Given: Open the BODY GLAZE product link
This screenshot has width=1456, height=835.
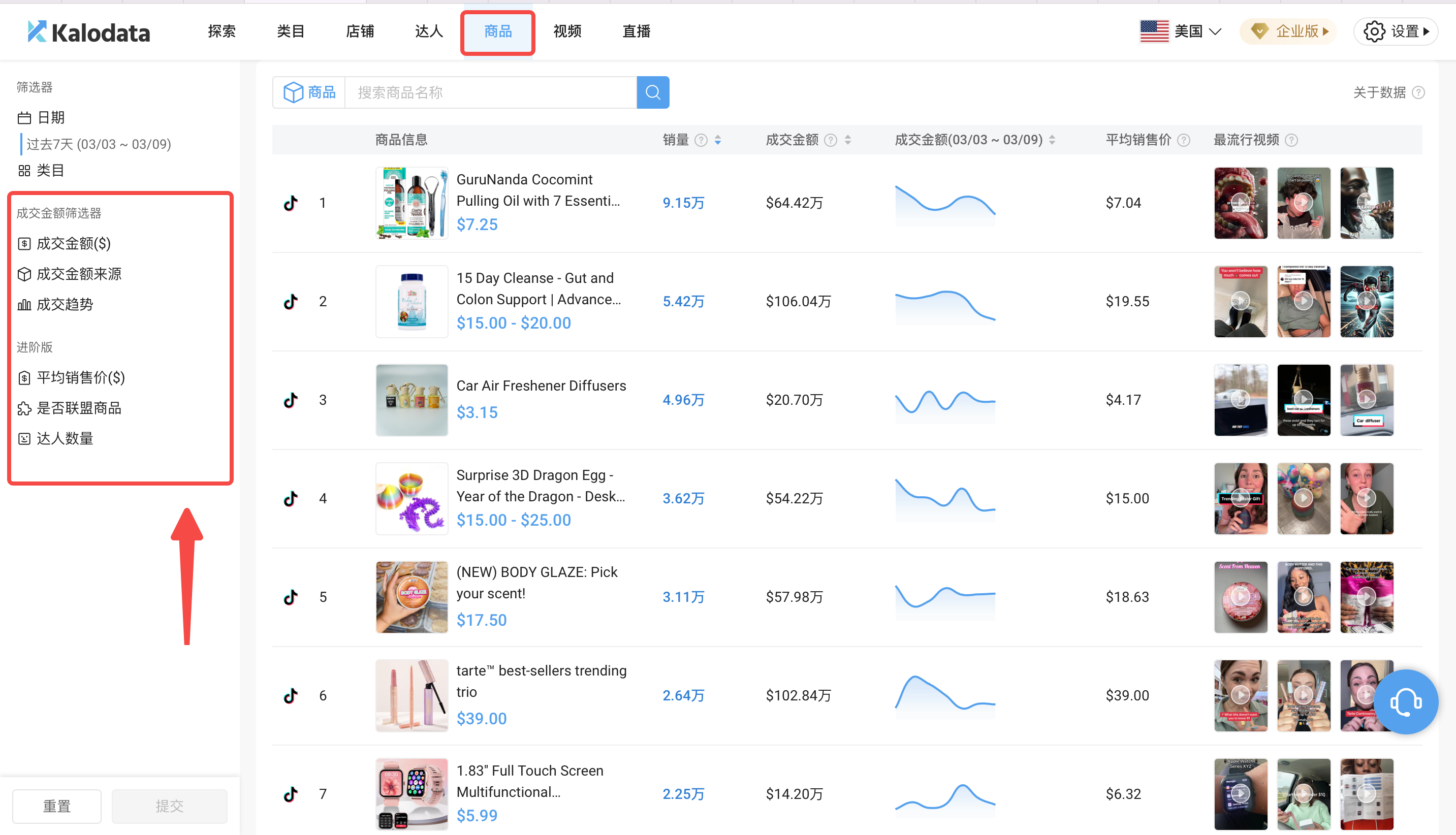Looking at the screenshot, I should pos(537,583).
